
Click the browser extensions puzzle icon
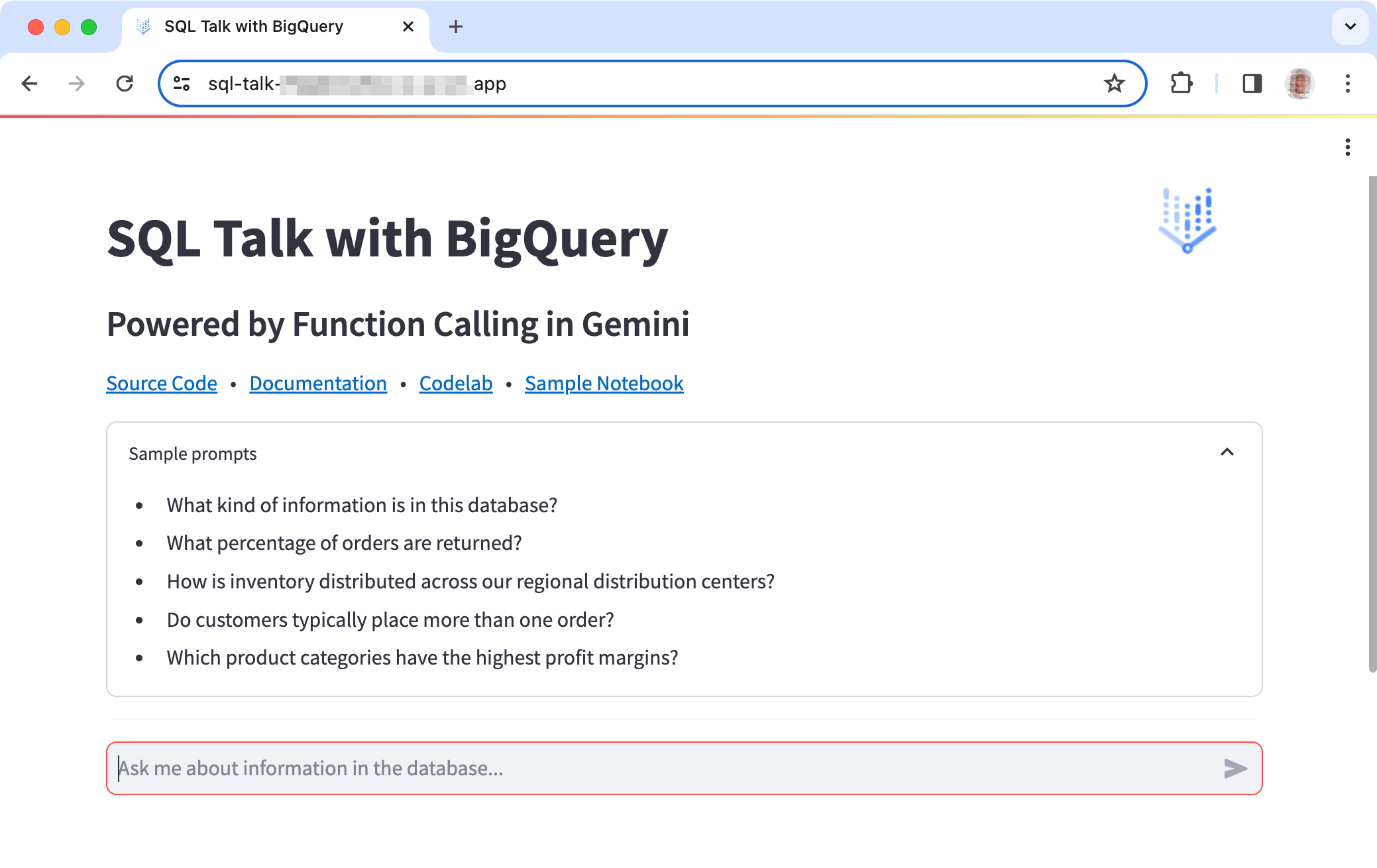point(1181,83)
